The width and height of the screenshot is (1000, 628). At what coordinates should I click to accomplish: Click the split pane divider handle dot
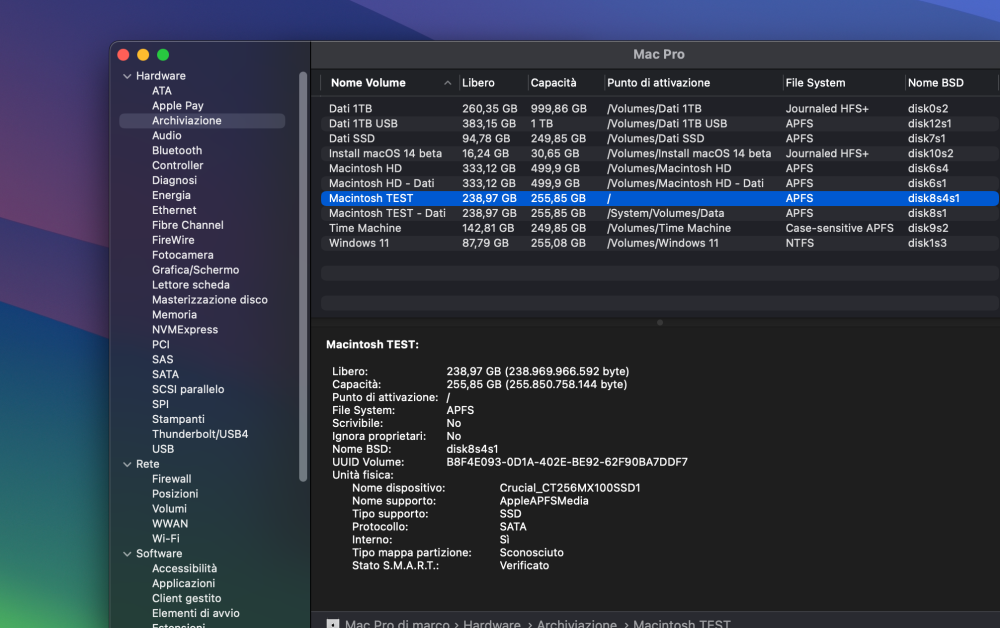(x=659, y=323)
